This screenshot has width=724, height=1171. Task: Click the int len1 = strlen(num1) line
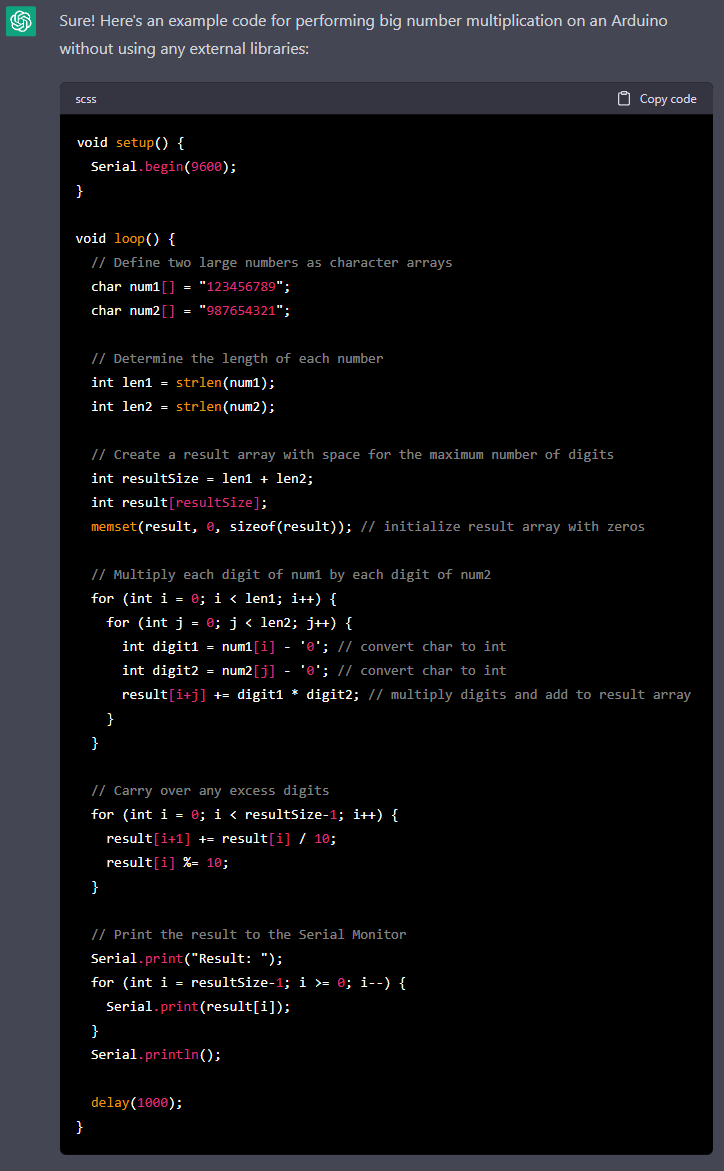182,382
